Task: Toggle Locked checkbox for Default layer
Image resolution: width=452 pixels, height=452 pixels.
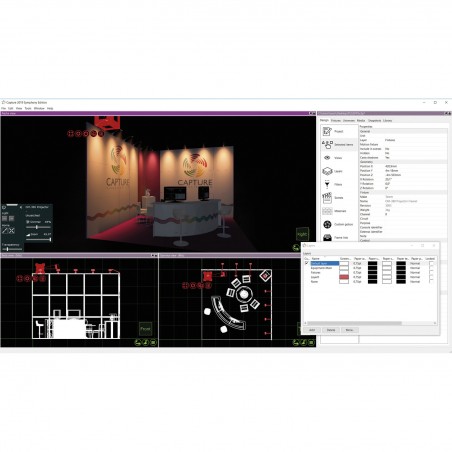Action: pos(431,263)
